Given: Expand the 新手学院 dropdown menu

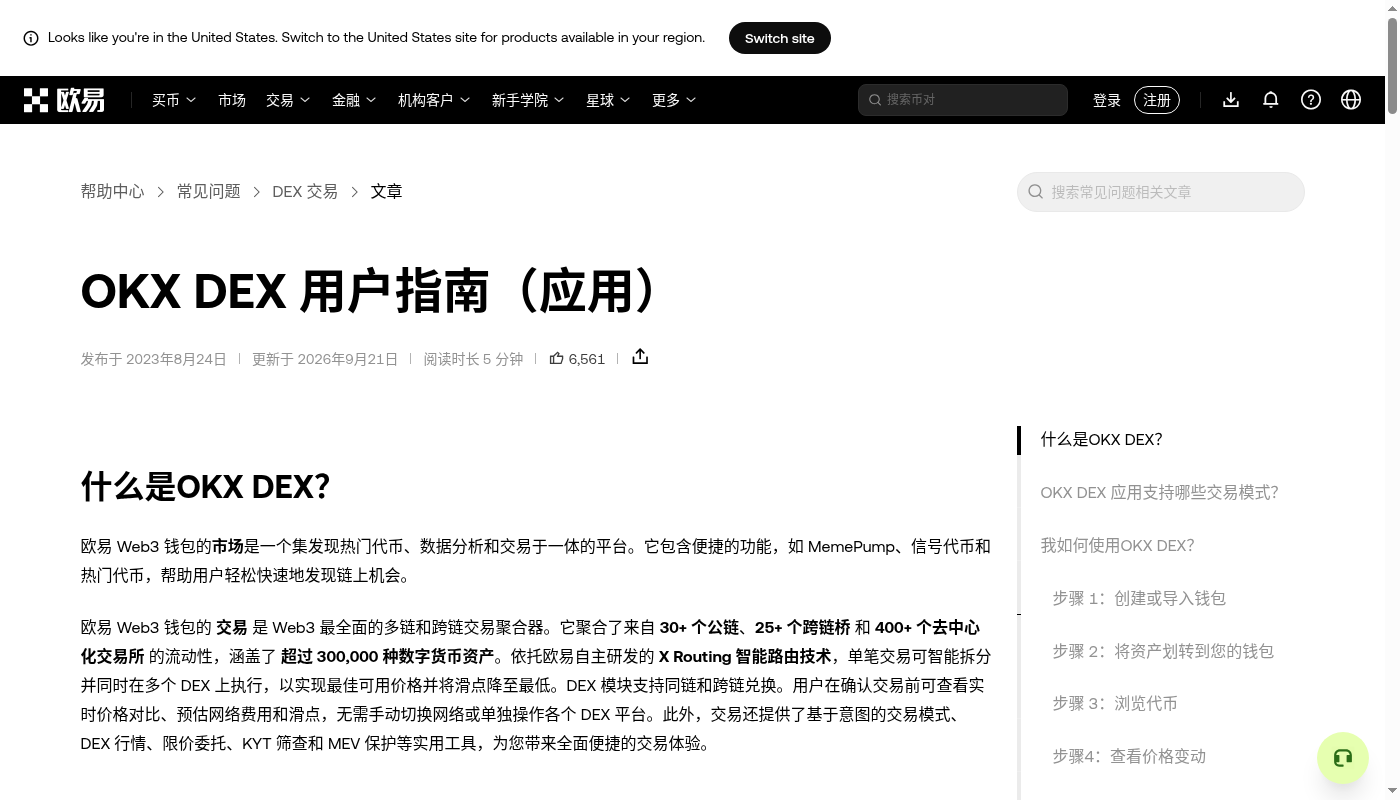Looking at the screenshot, I should point(528,100).
